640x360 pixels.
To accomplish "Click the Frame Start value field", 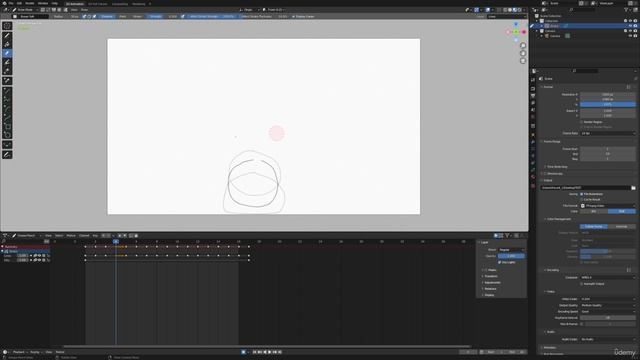I will click(x=608, y=149).
